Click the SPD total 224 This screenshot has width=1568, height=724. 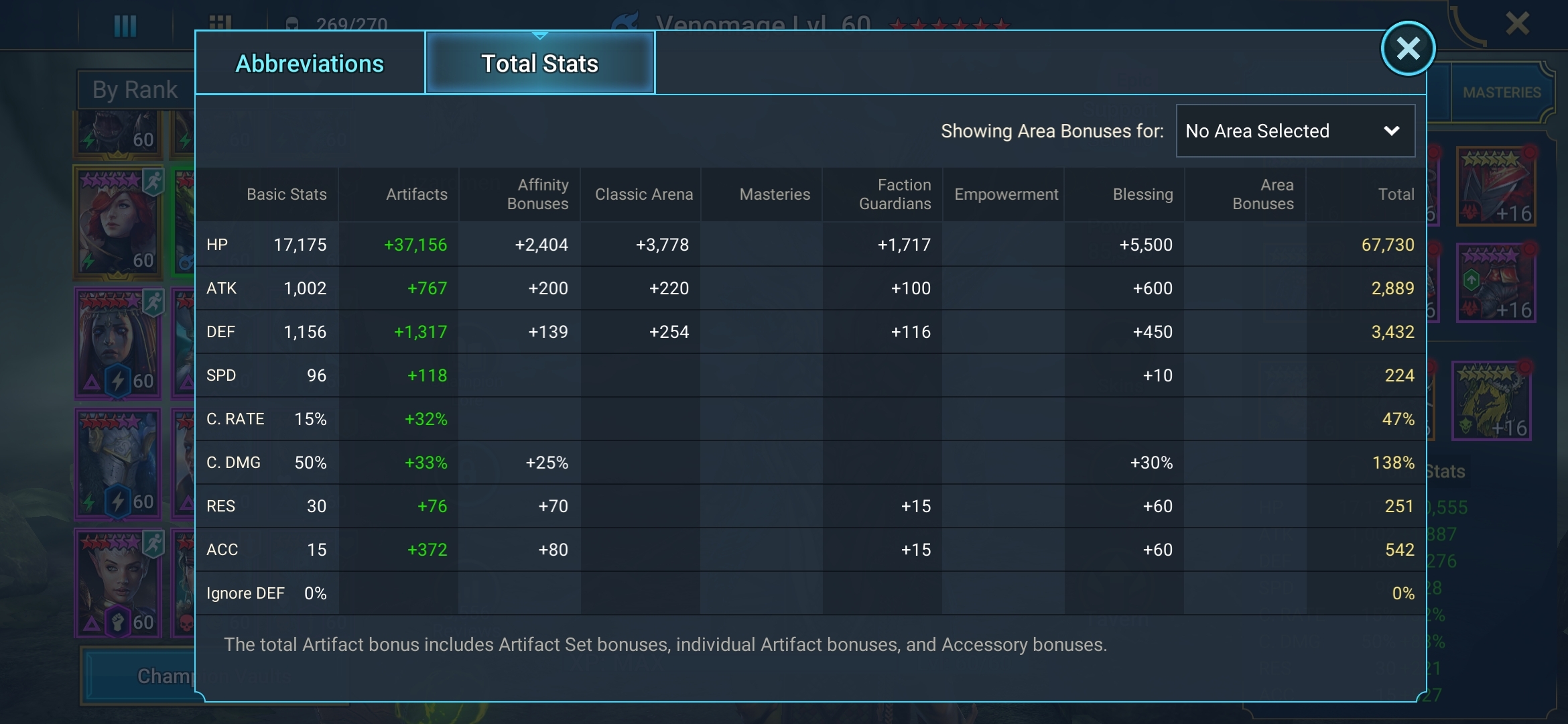1400,375
